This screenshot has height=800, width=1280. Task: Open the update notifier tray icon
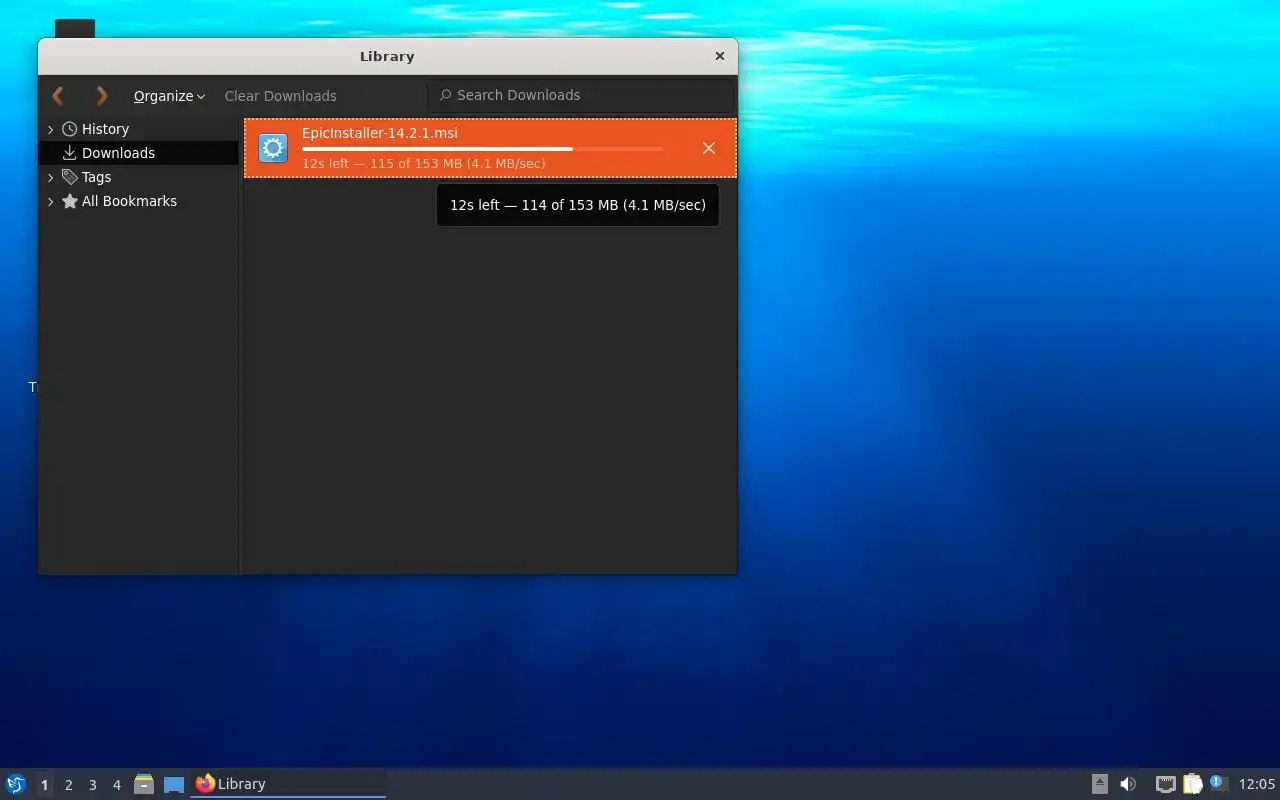click(1218, 783)
